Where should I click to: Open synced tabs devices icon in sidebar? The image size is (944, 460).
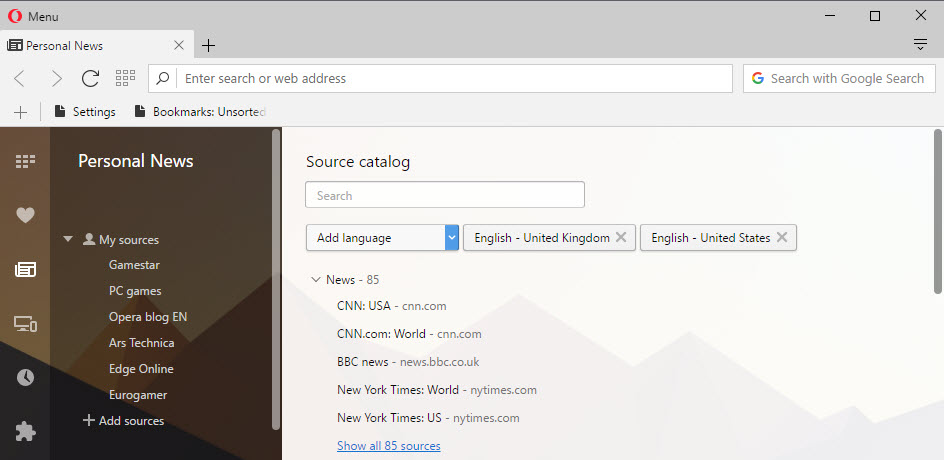pyautogui.click(x=25, y=324)
